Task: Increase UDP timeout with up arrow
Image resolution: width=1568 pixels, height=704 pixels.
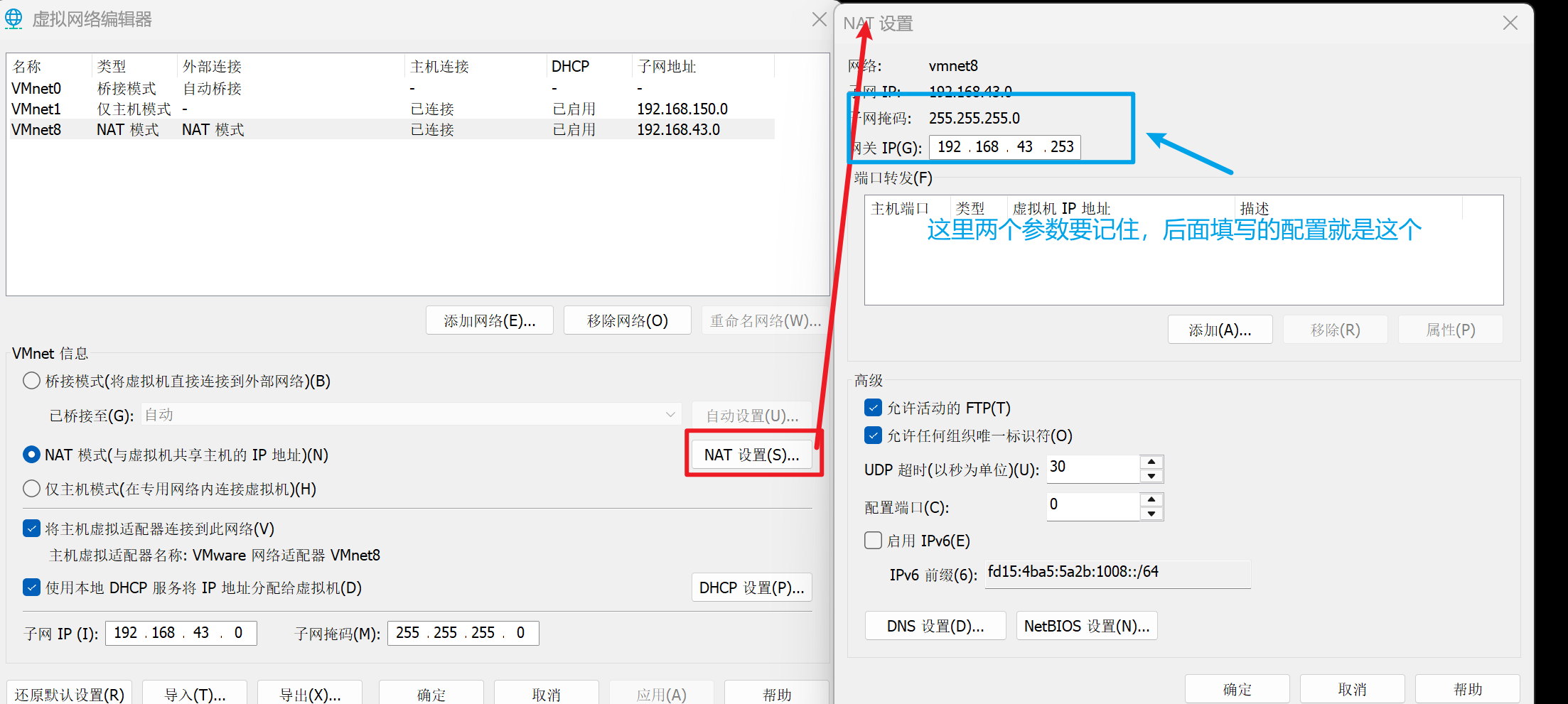Action: click(x=1151, y=462)
